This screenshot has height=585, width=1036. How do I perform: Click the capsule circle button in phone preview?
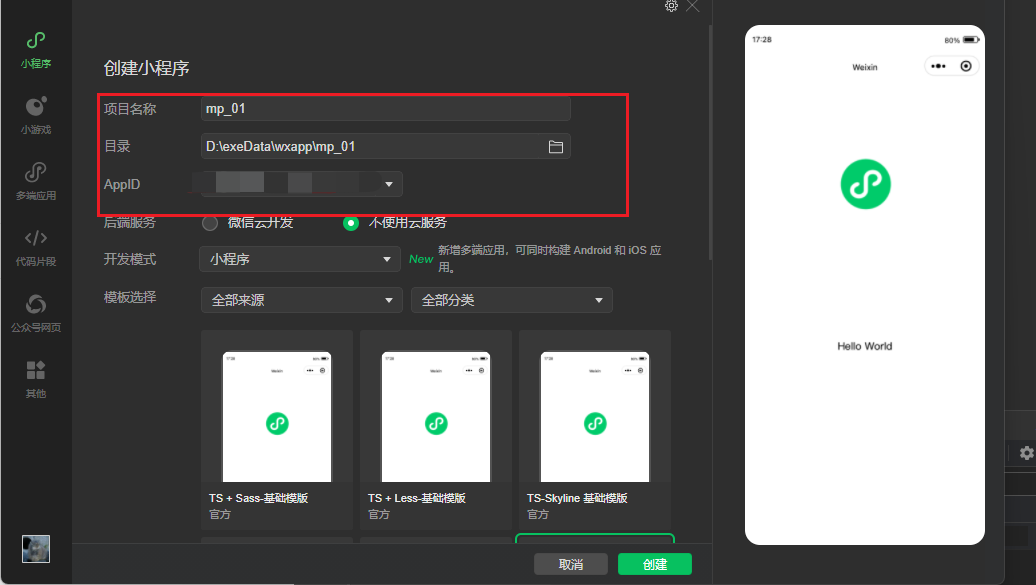[x=966, y=66]
